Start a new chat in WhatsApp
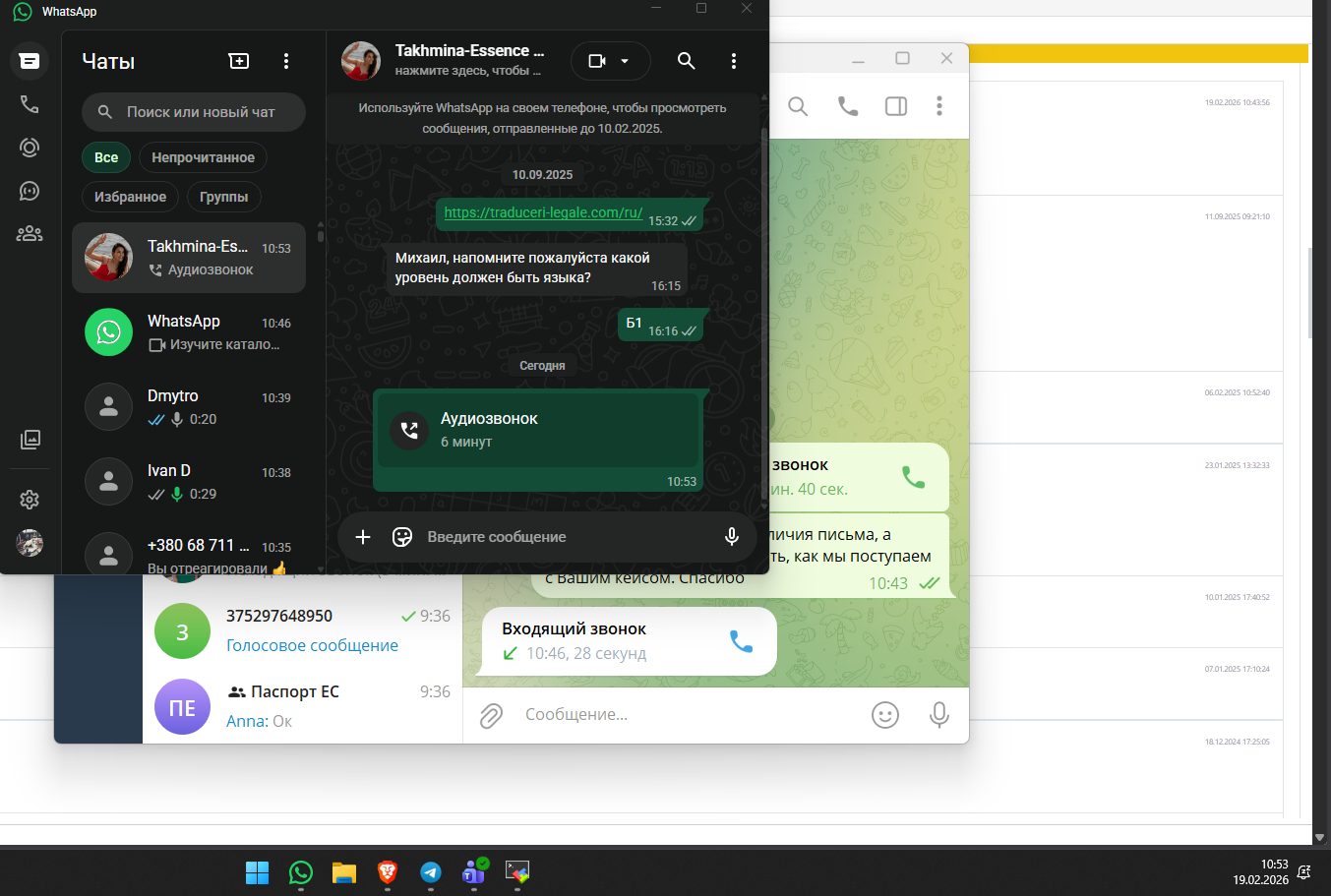1331x896 pixels. [239, 61]
